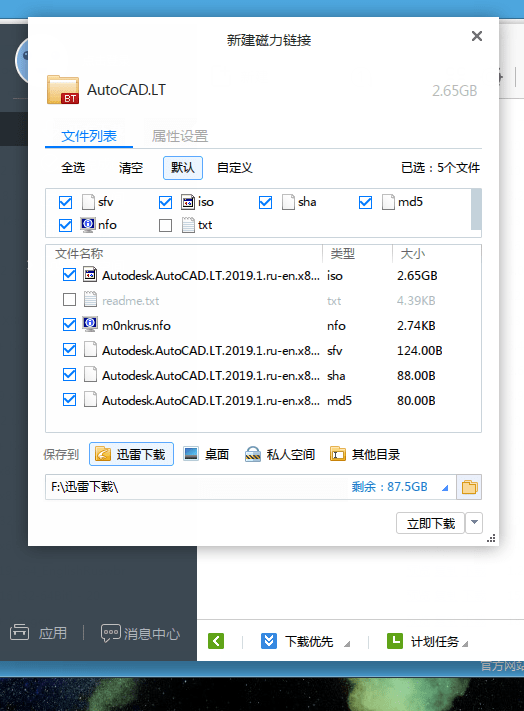
Task: Click the m0nkrus.nfo file icon in list
Action: tap(90, 324)
